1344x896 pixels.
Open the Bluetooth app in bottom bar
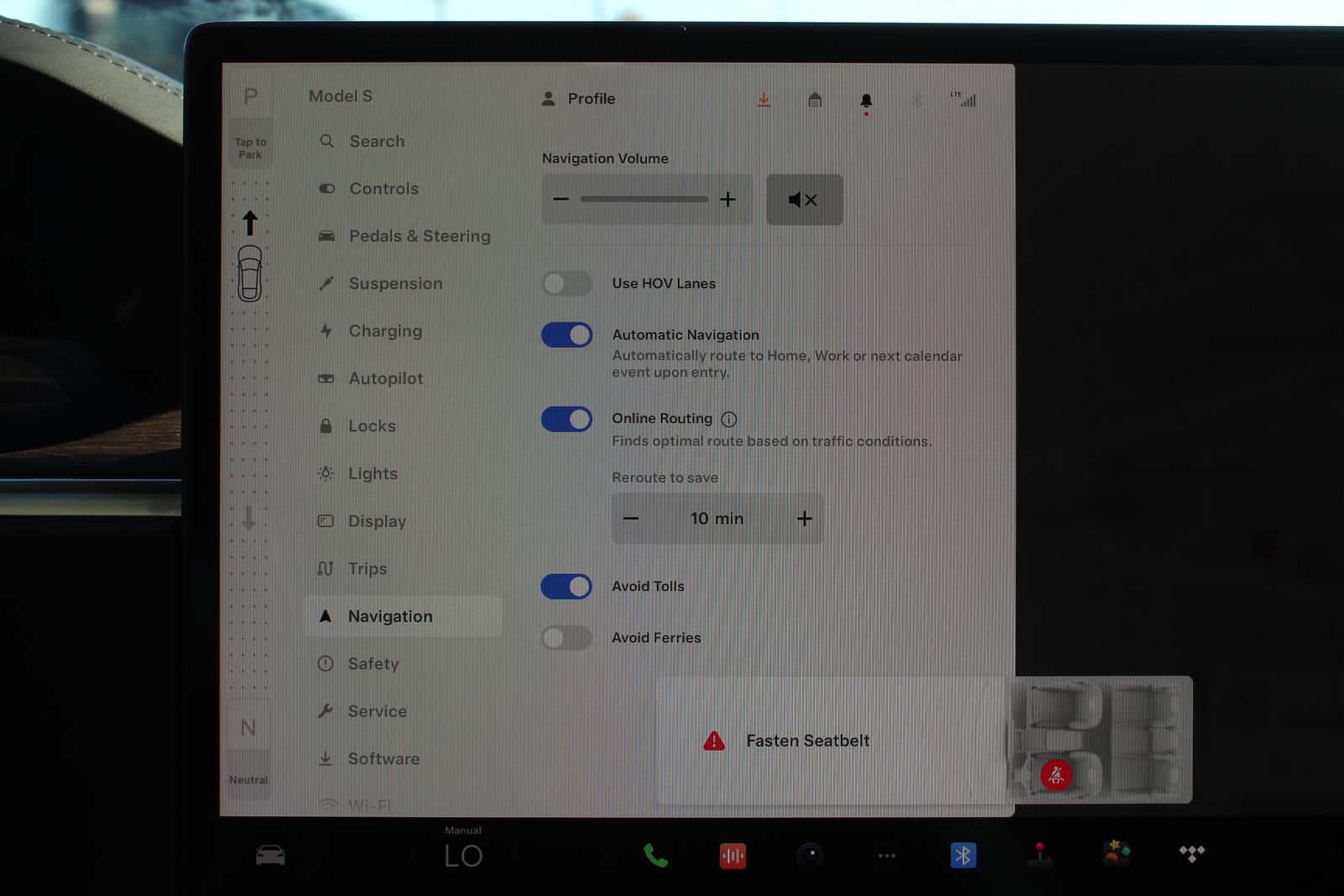click(963, 856)
